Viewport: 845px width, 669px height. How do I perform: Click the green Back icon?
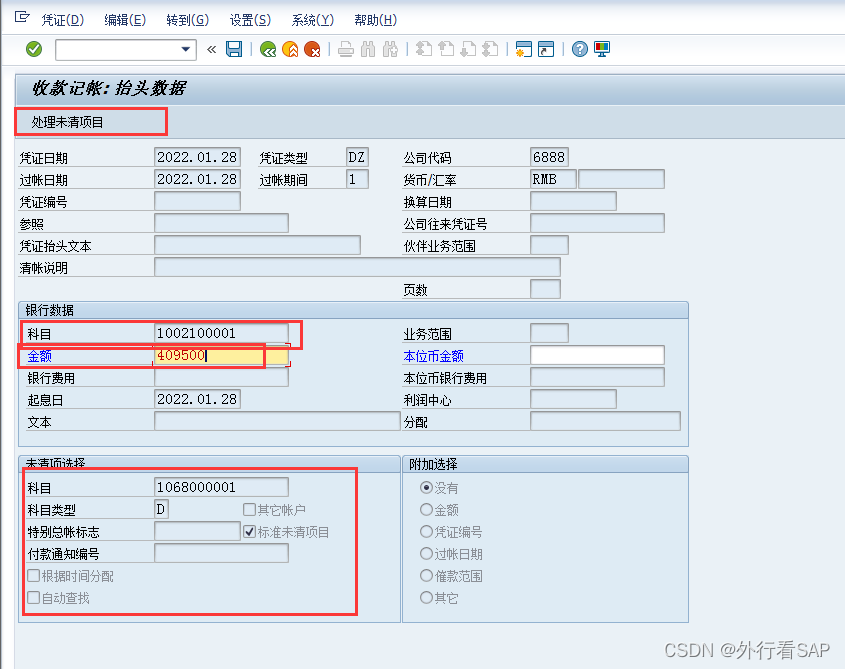[268, 49]
